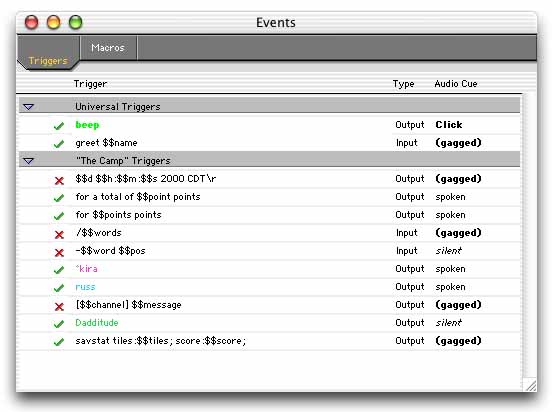Screen dimensions: 552x412
Task: Click the Trigger column header
Action: pos(90,84)
